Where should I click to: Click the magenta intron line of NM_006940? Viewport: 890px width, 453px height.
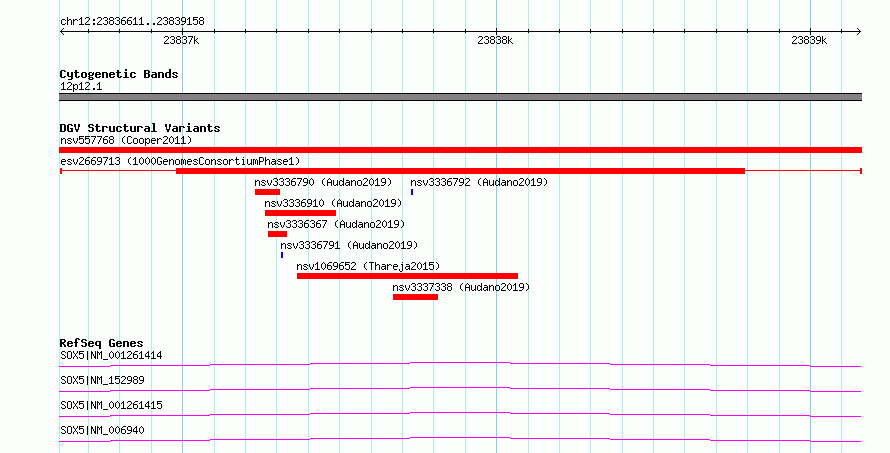coord(460,439)
